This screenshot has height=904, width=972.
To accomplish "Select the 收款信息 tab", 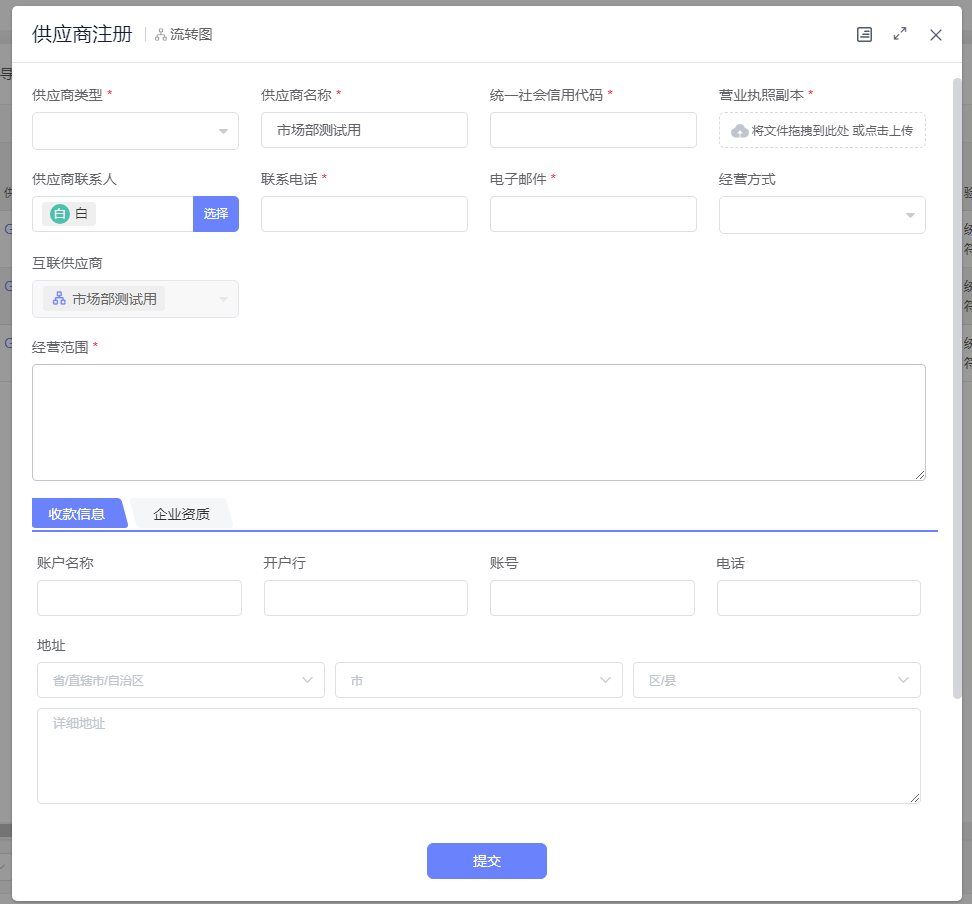I will tap(77, 514).
